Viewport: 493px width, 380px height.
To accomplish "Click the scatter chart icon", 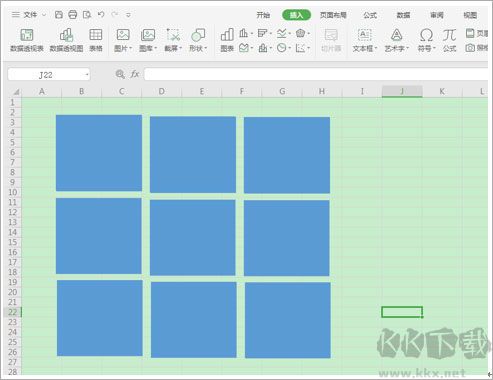I will coord(300,48).
